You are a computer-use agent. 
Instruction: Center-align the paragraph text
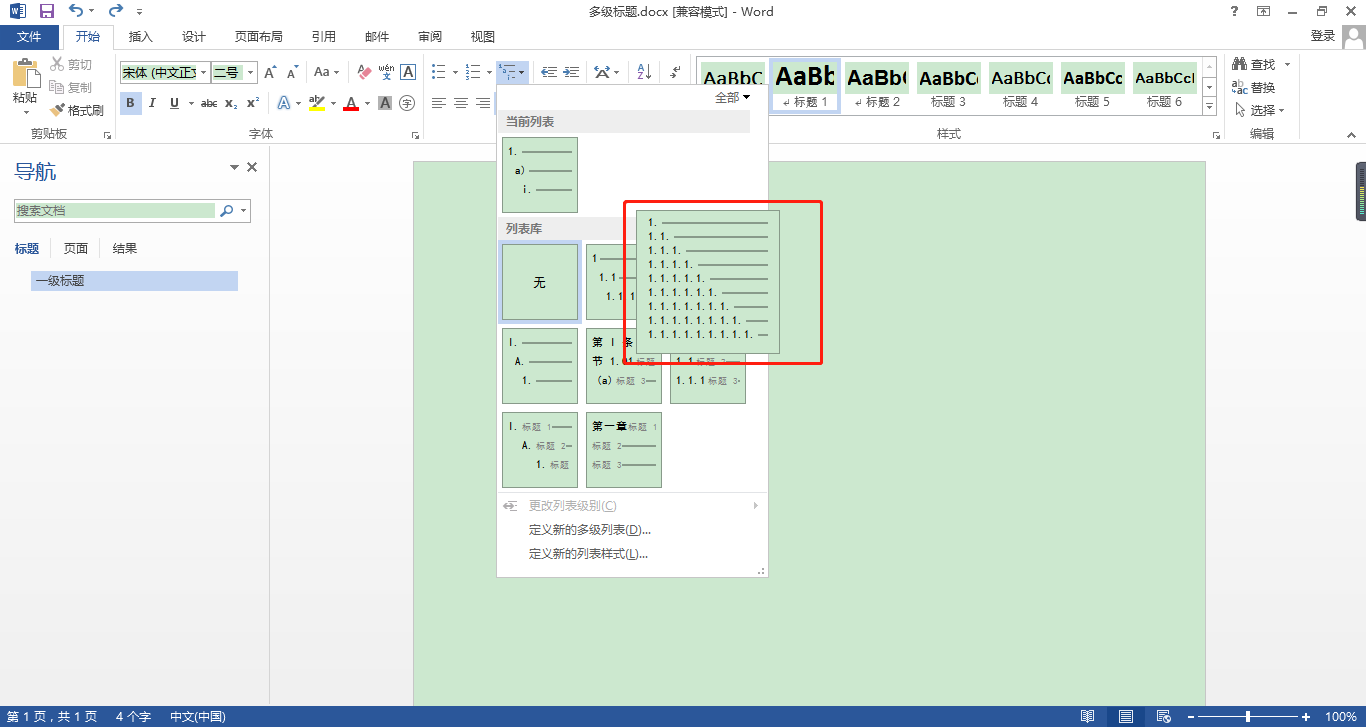pos(461,103)
